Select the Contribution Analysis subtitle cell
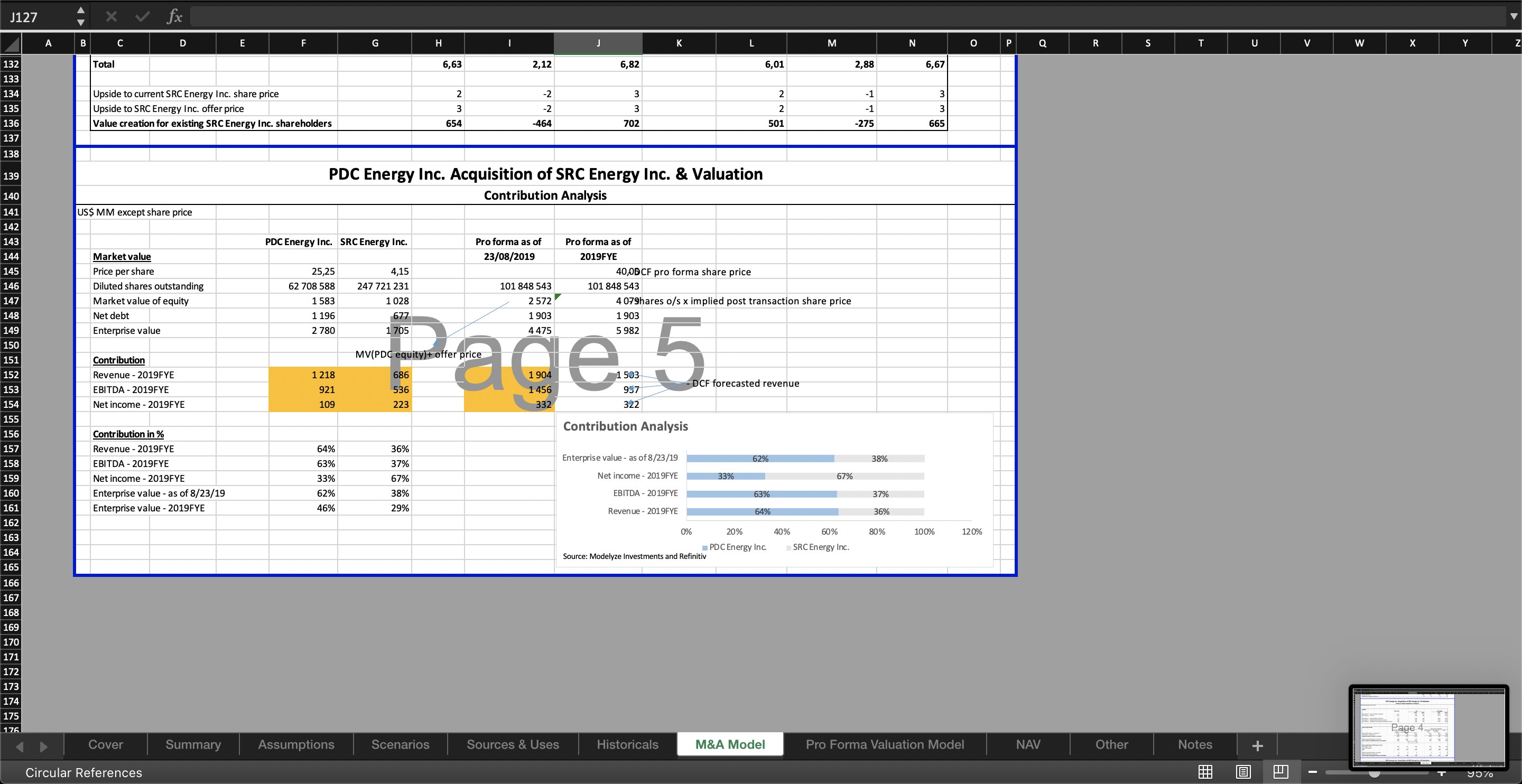The image size is (1522, 784). 545,195
